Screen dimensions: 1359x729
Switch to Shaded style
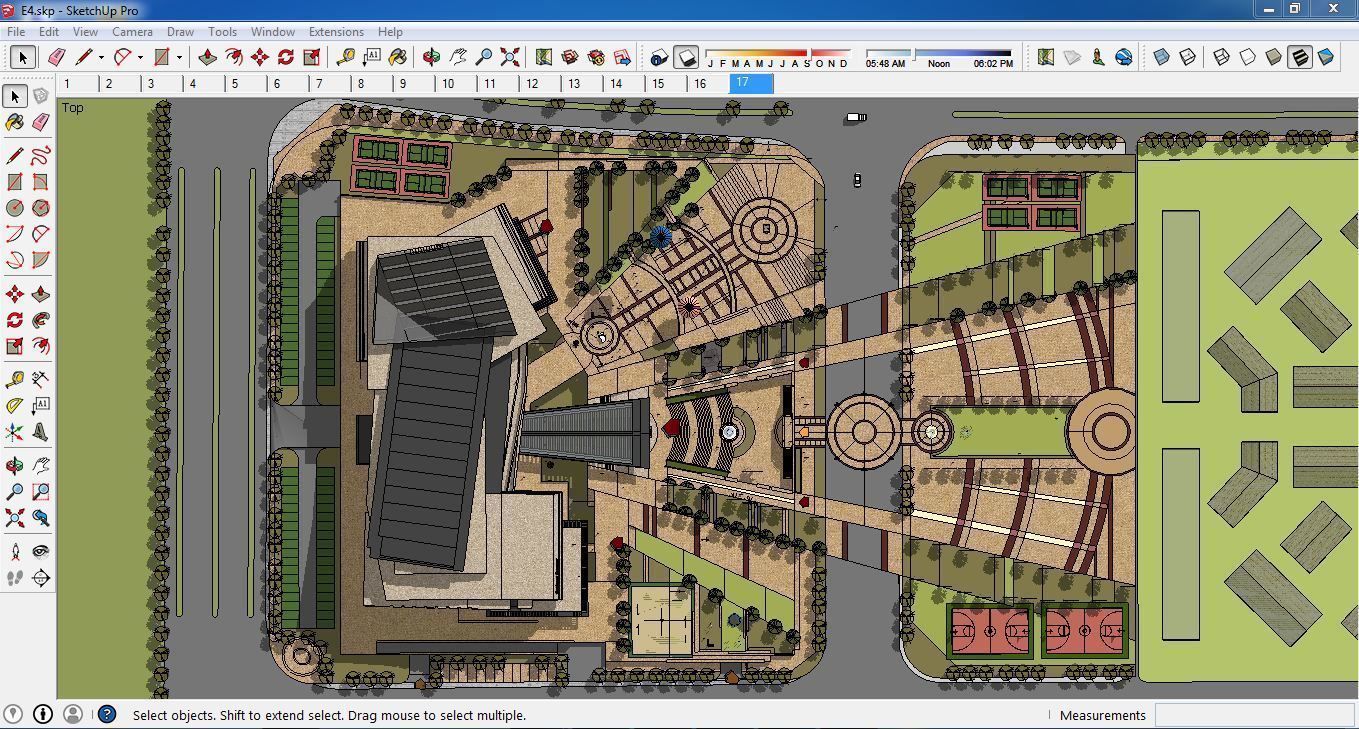(x=1273, y=57)
